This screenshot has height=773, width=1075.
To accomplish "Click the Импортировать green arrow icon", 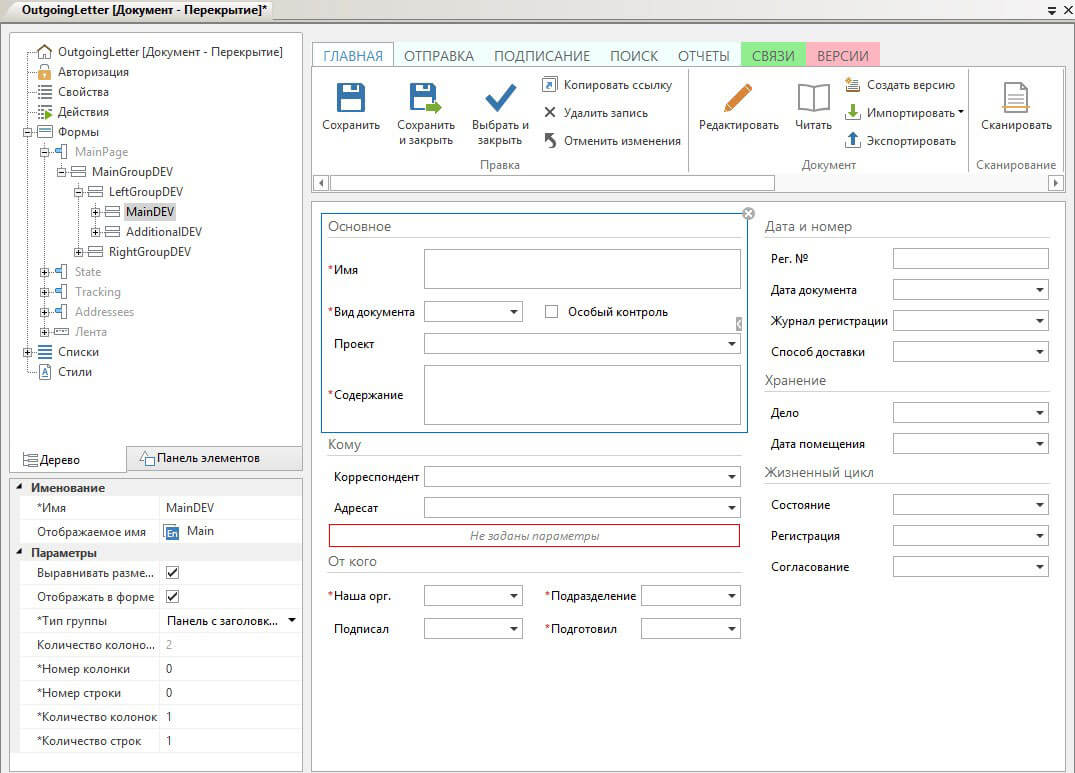I will click(x=852, y=112).
